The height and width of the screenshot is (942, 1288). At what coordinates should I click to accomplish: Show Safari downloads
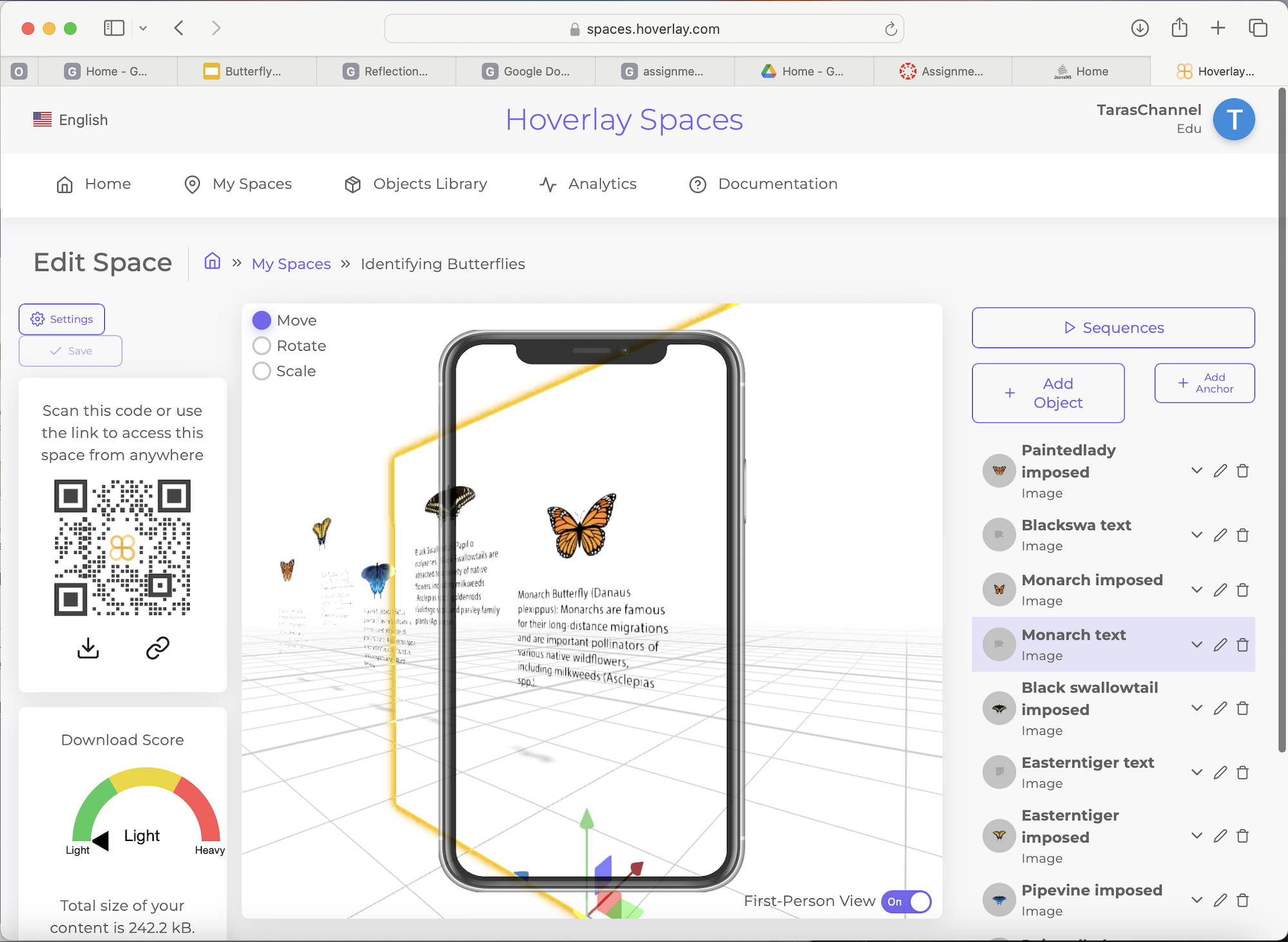pos(1140,28)
